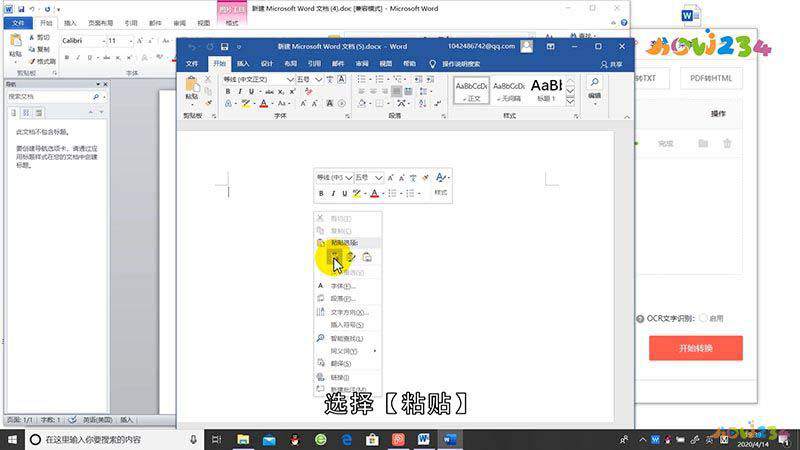Open borders icon in paragraph group
Image resolution: width=800 pixels, height=450 pixels.
click(380, 104)
